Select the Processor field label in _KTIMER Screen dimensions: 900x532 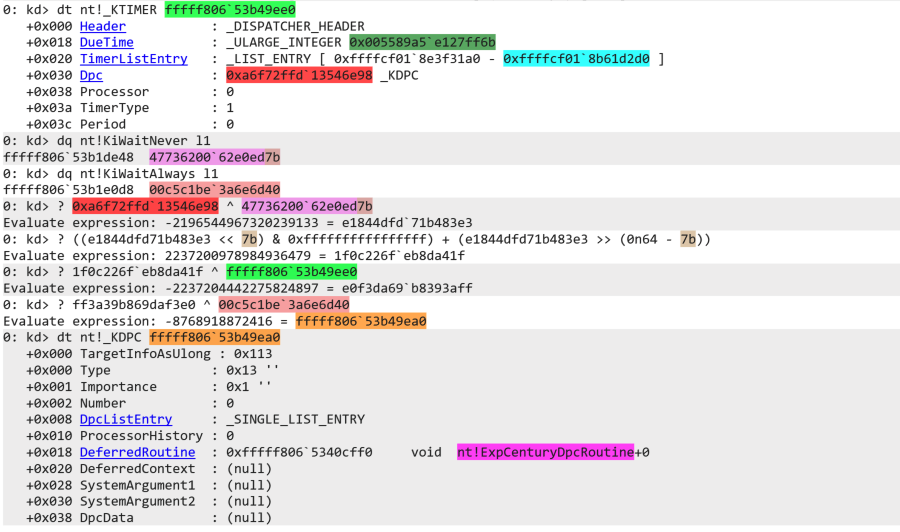[114, 92]
